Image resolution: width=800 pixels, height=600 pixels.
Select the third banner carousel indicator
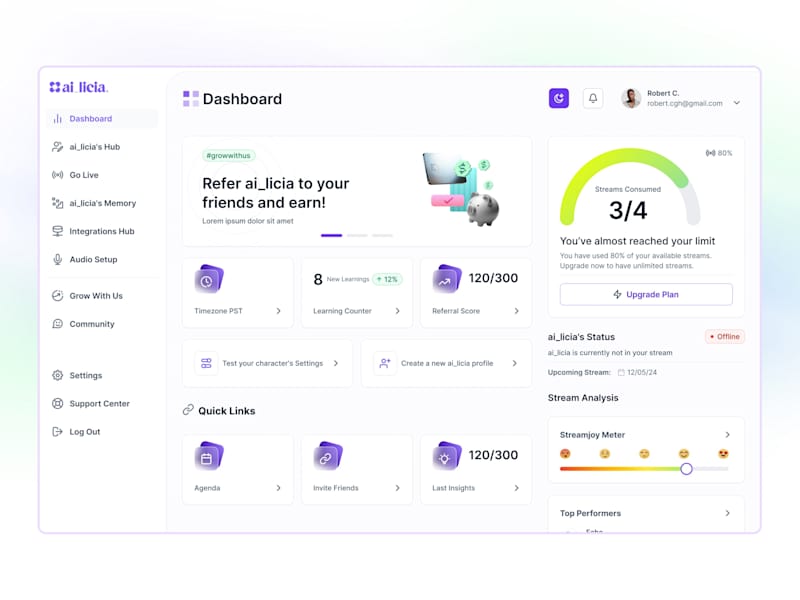pos(383,235)
